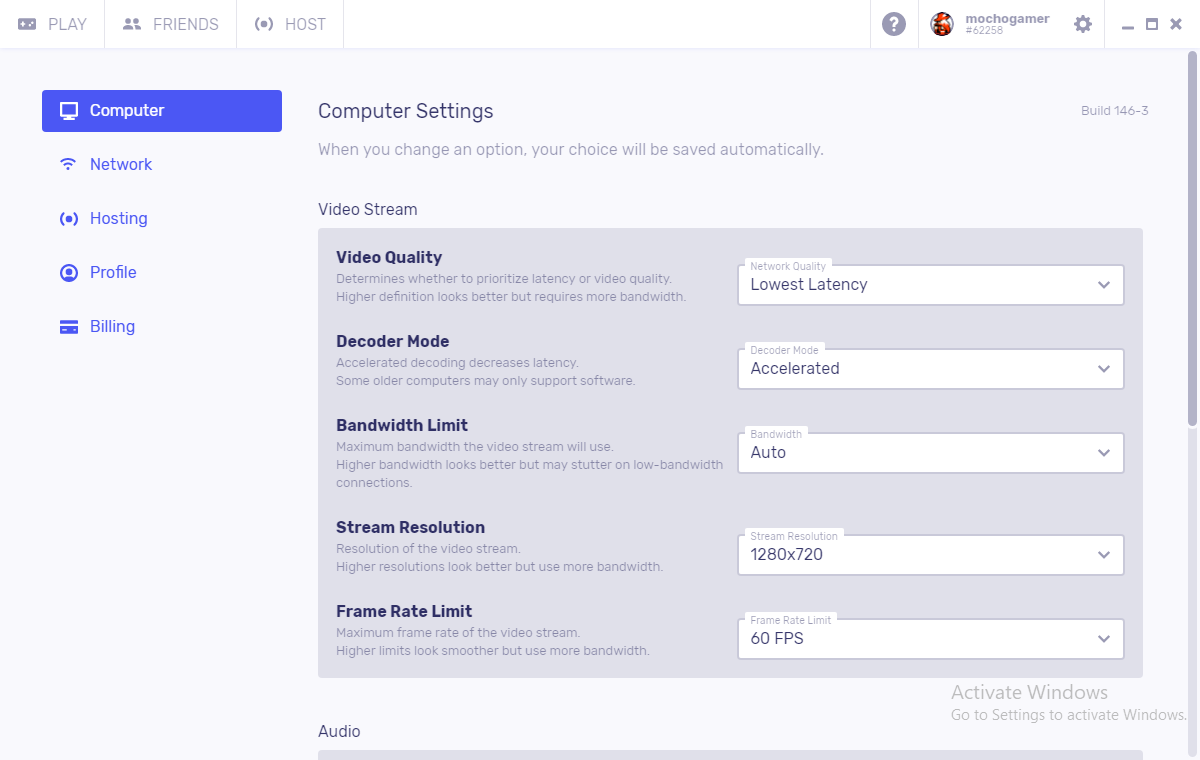Click the Profile person icon in sidebar
1200x760 pixels.
click(69, 272)
